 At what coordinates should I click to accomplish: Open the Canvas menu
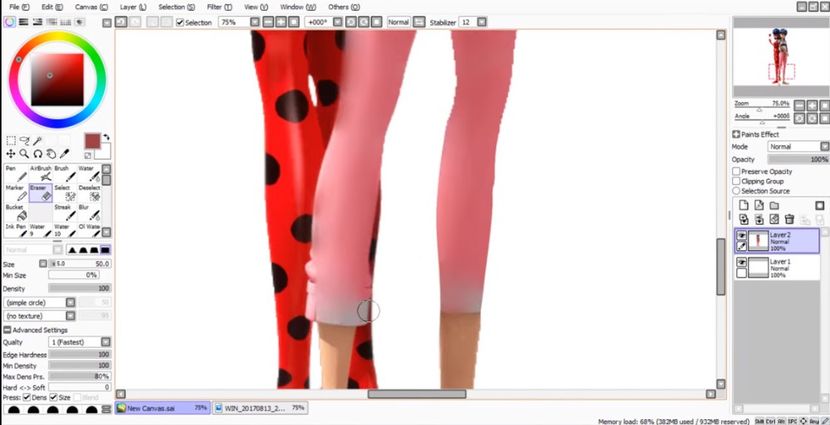click(x=91, y=7)
